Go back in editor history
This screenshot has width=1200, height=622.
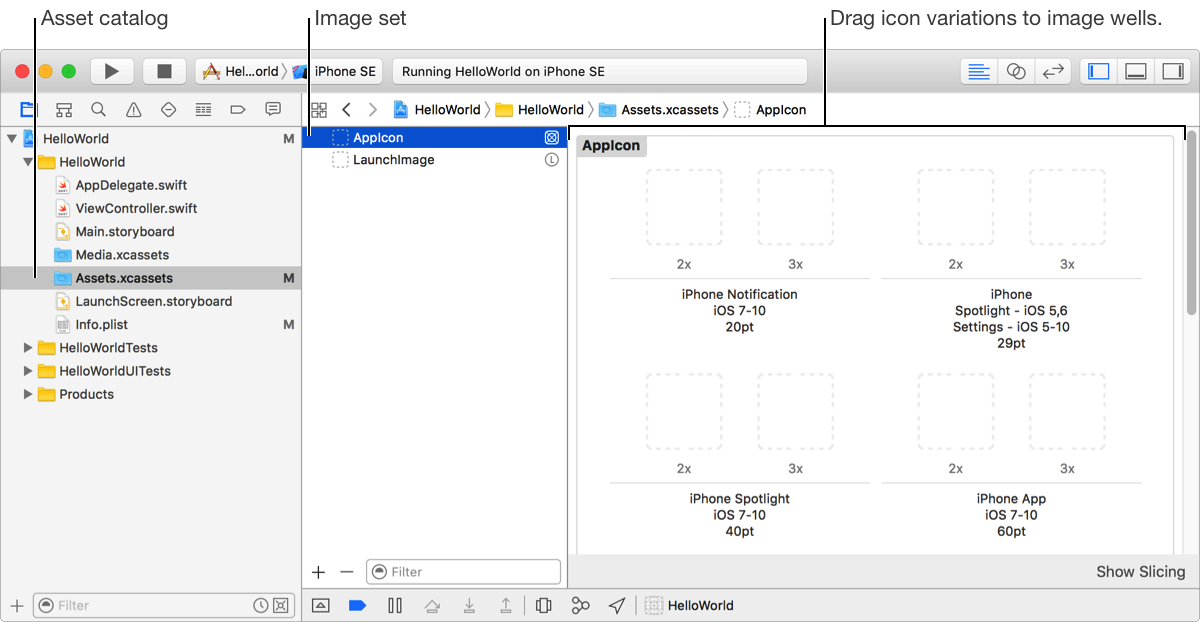click(346, 109)
